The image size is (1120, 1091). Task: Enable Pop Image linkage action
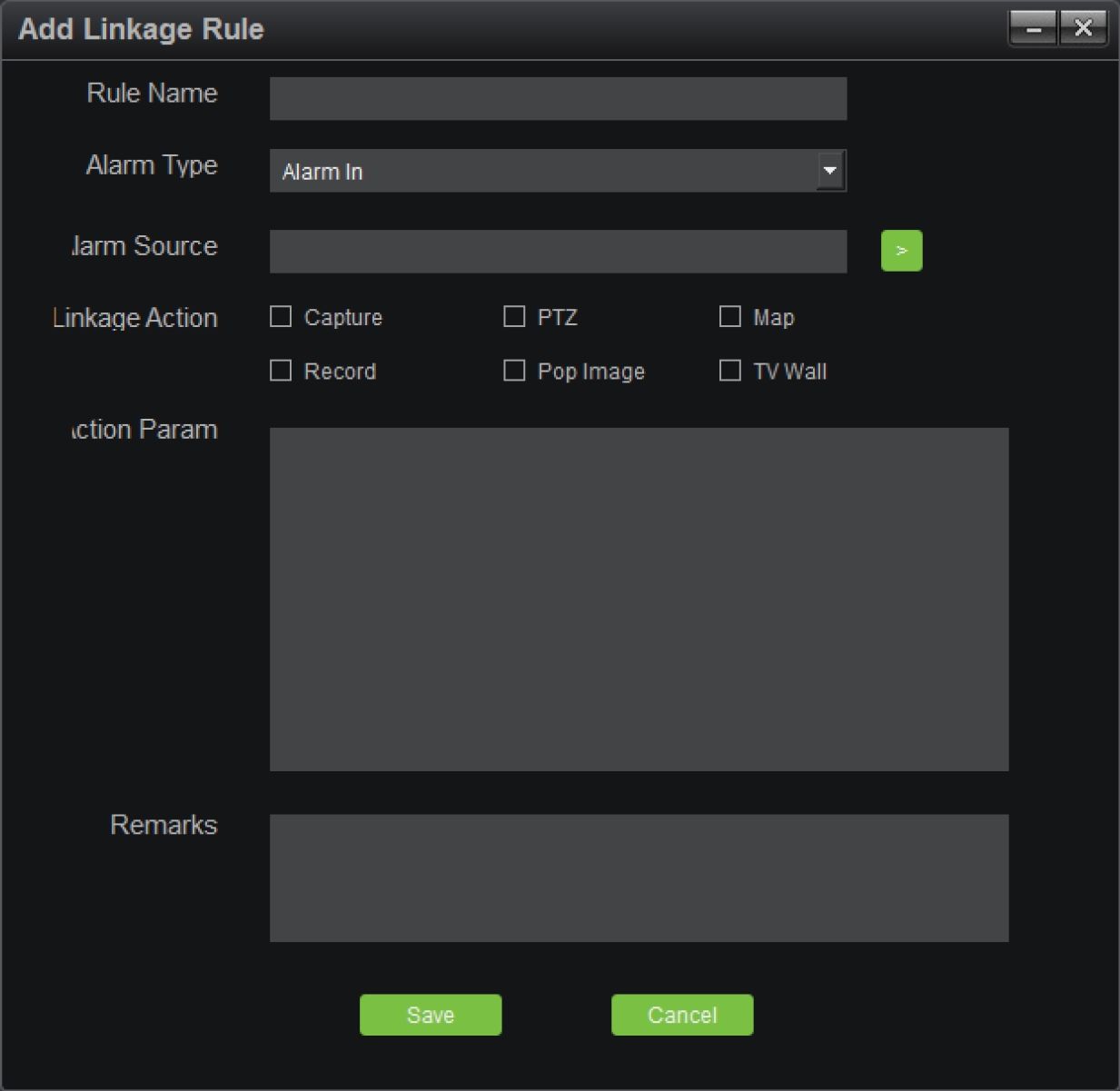514,371
